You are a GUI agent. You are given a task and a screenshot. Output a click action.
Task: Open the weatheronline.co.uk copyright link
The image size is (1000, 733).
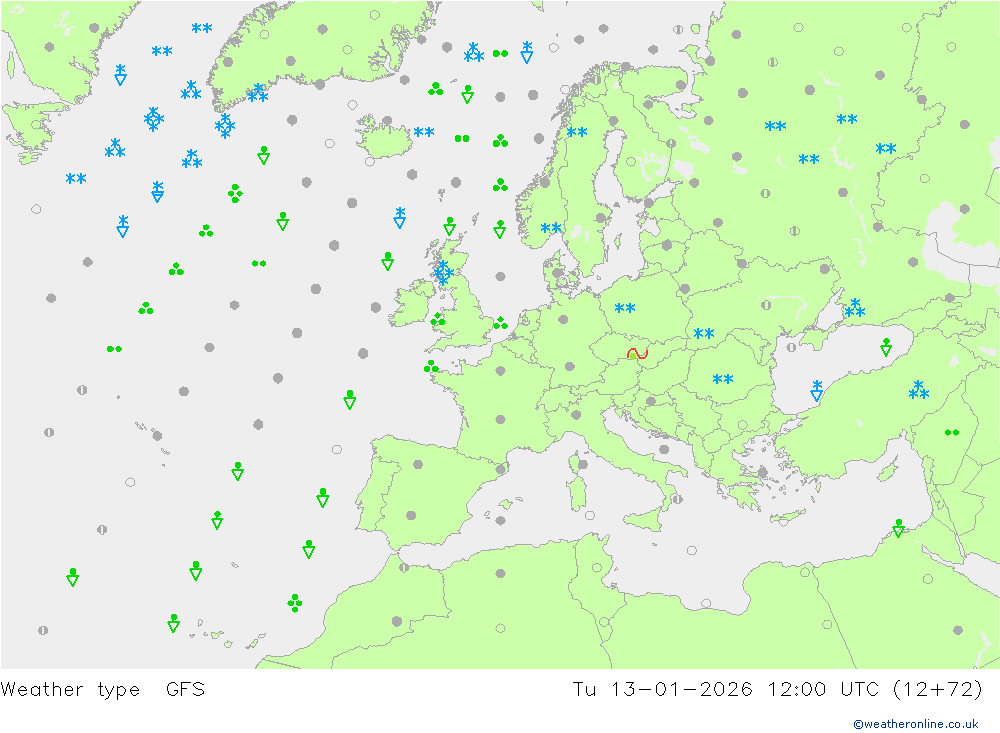[x=915, y=724]
